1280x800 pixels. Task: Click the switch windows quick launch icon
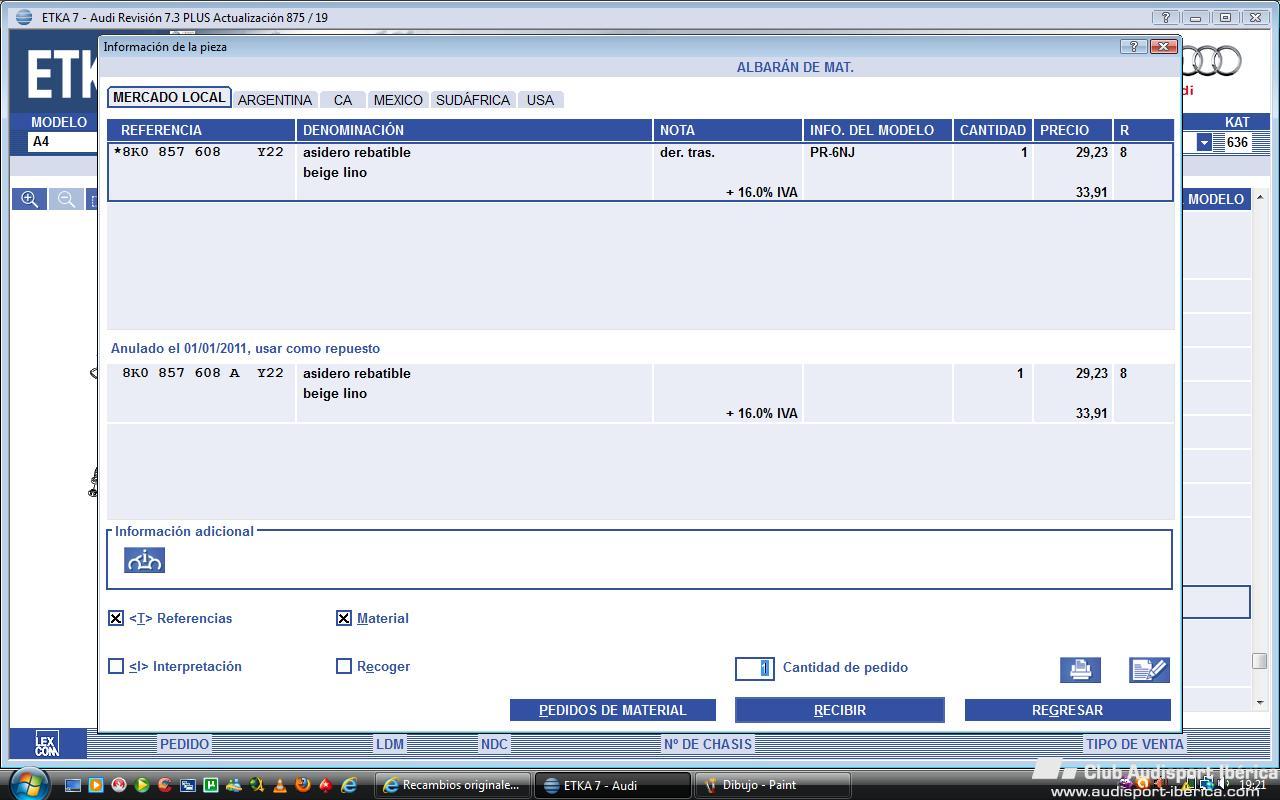[188, 785]
